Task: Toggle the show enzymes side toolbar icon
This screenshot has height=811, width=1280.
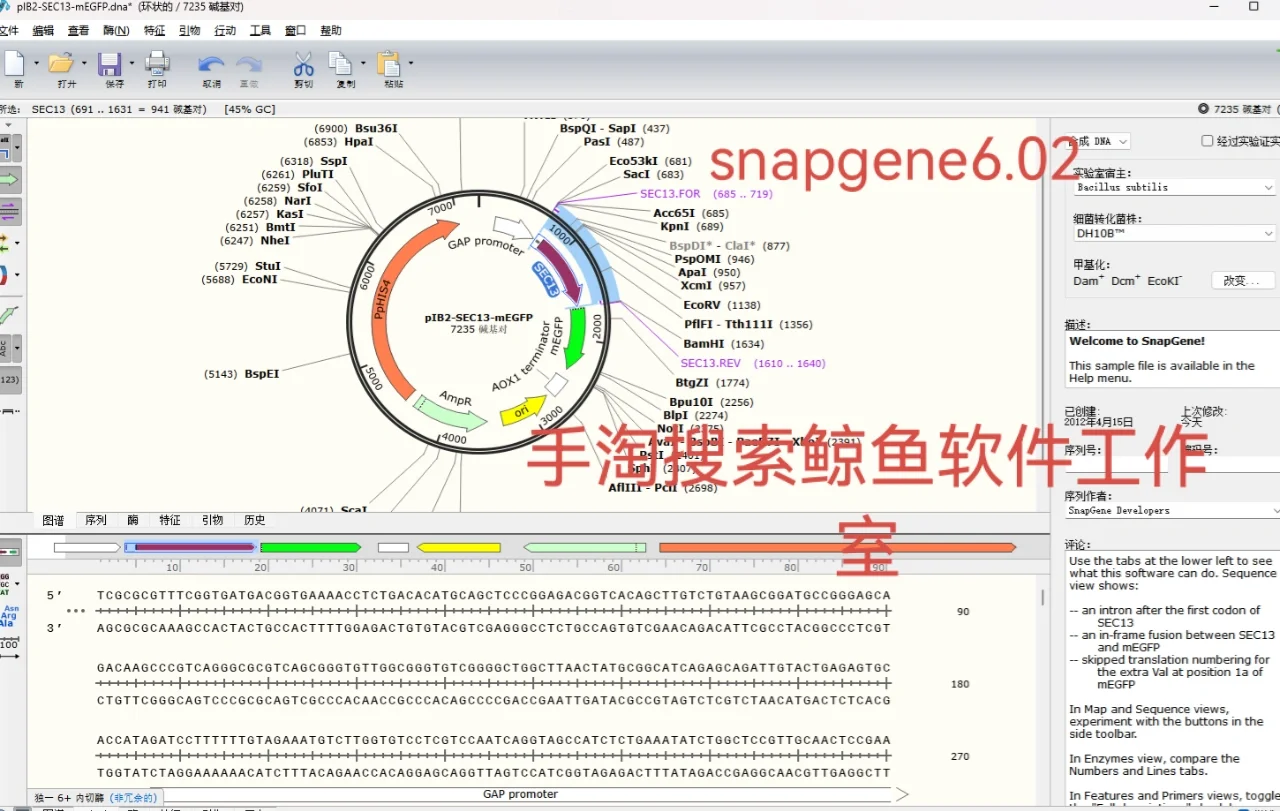Action: (5, 148)
